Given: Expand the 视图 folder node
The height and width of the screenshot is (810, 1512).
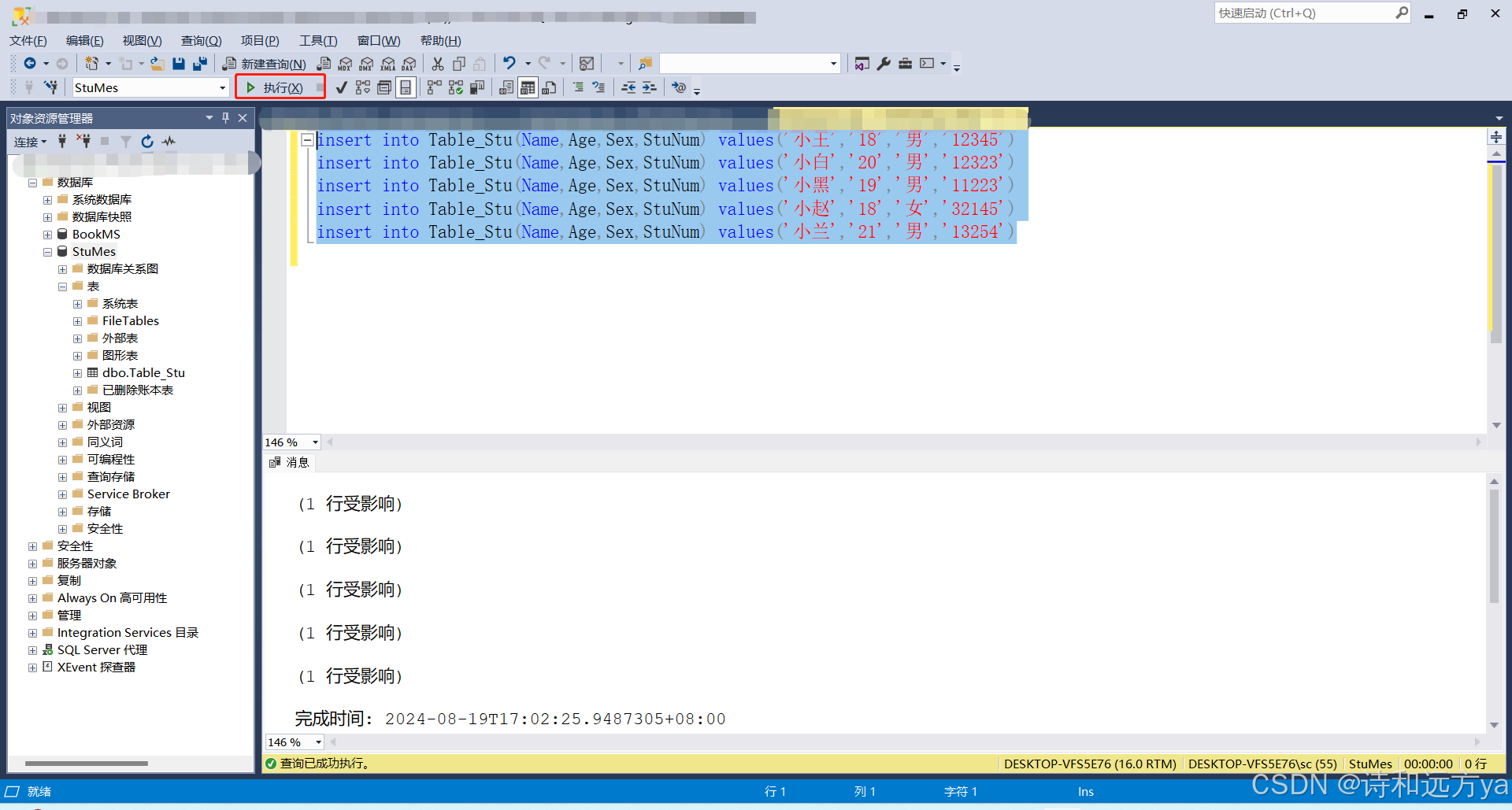Looking at the screenshot, I should pos(62,408).
